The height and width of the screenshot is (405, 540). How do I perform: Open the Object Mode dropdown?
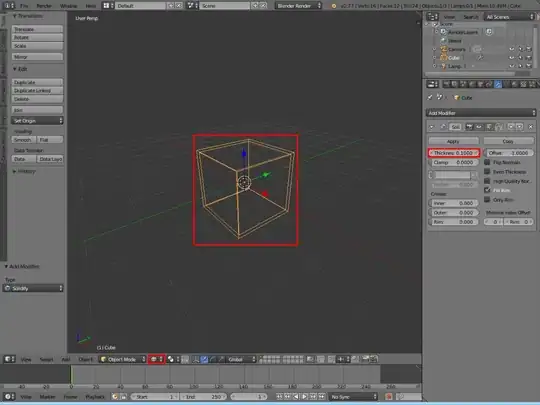click(123, 359)
